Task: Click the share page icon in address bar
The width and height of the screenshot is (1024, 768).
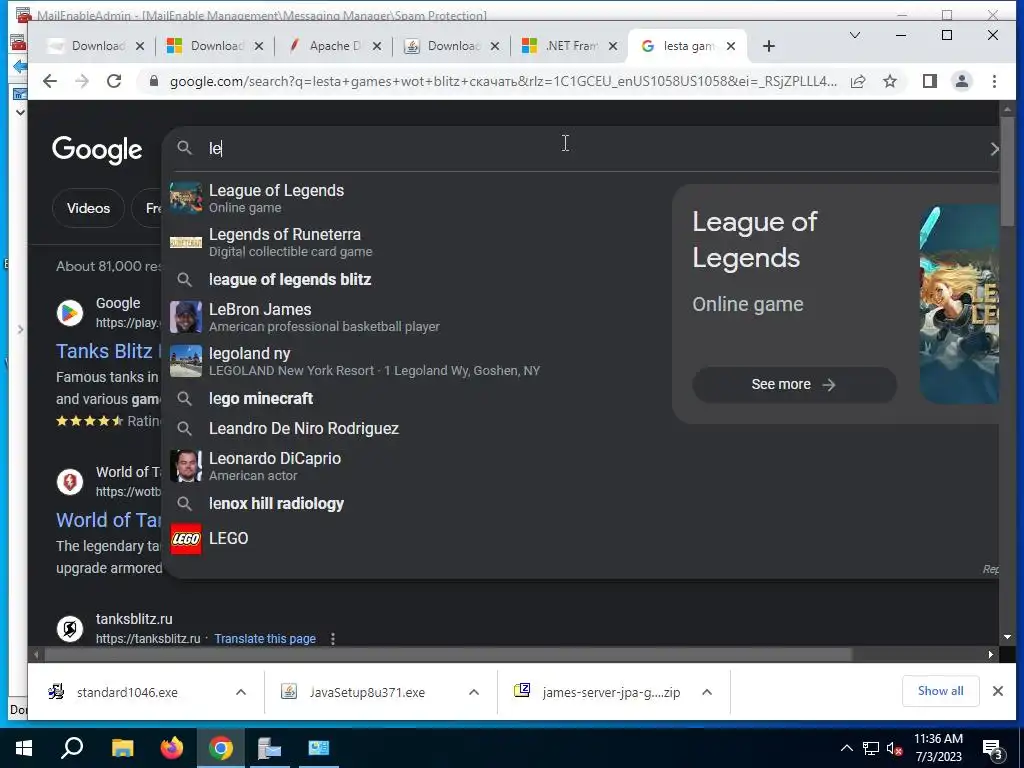Action: click(x=858, y=81)
